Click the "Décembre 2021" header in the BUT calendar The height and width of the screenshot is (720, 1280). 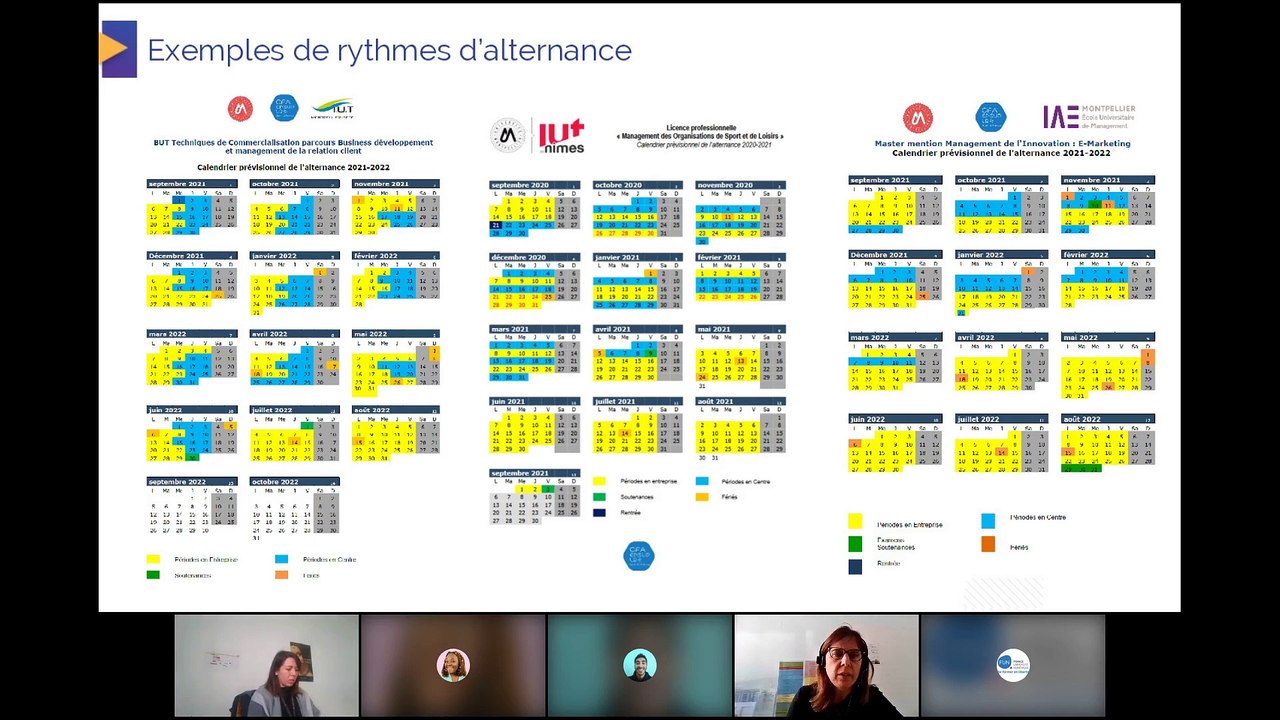click(192, 255)
